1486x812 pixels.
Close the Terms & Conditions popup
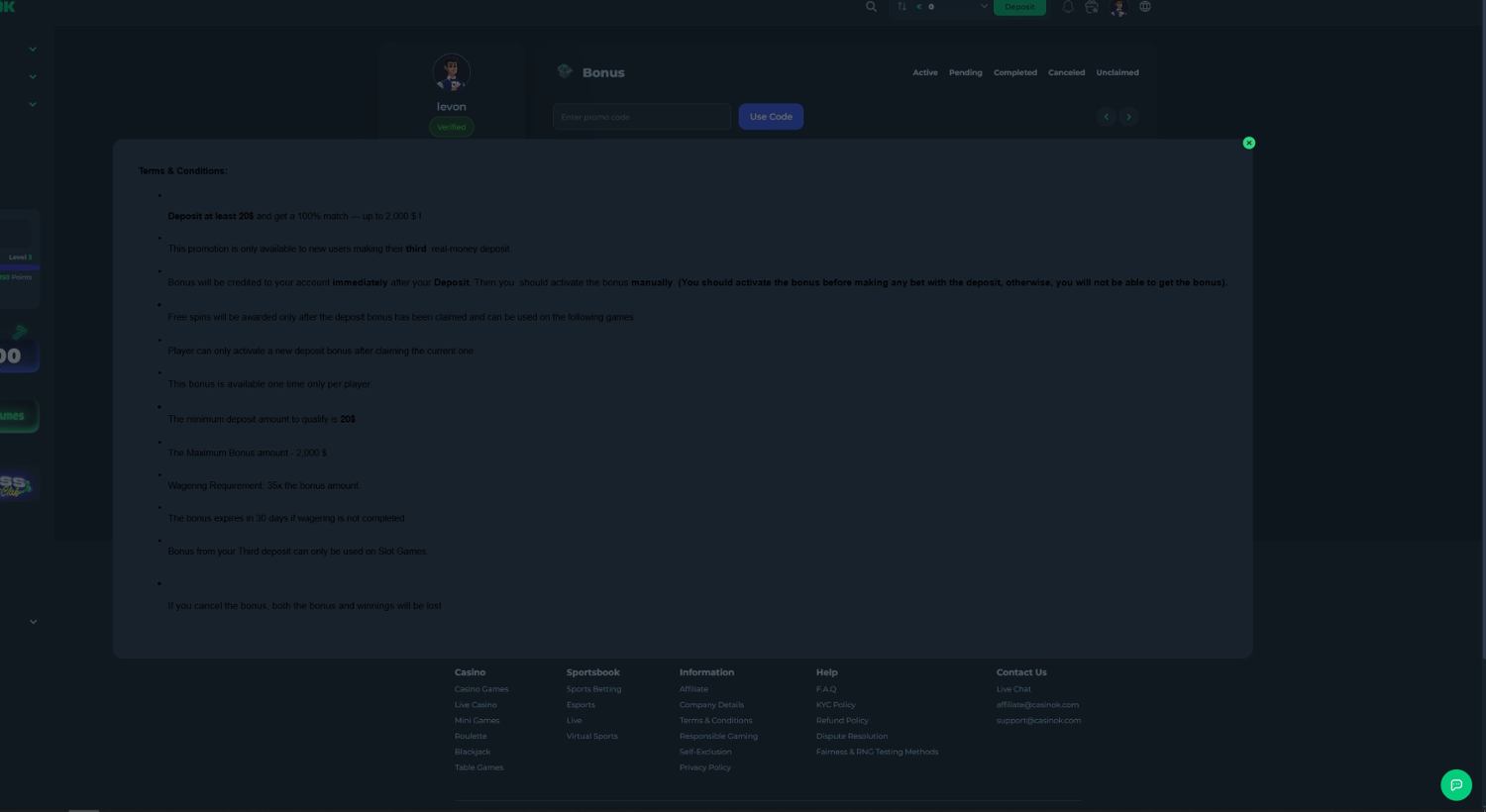point(1248,143)
